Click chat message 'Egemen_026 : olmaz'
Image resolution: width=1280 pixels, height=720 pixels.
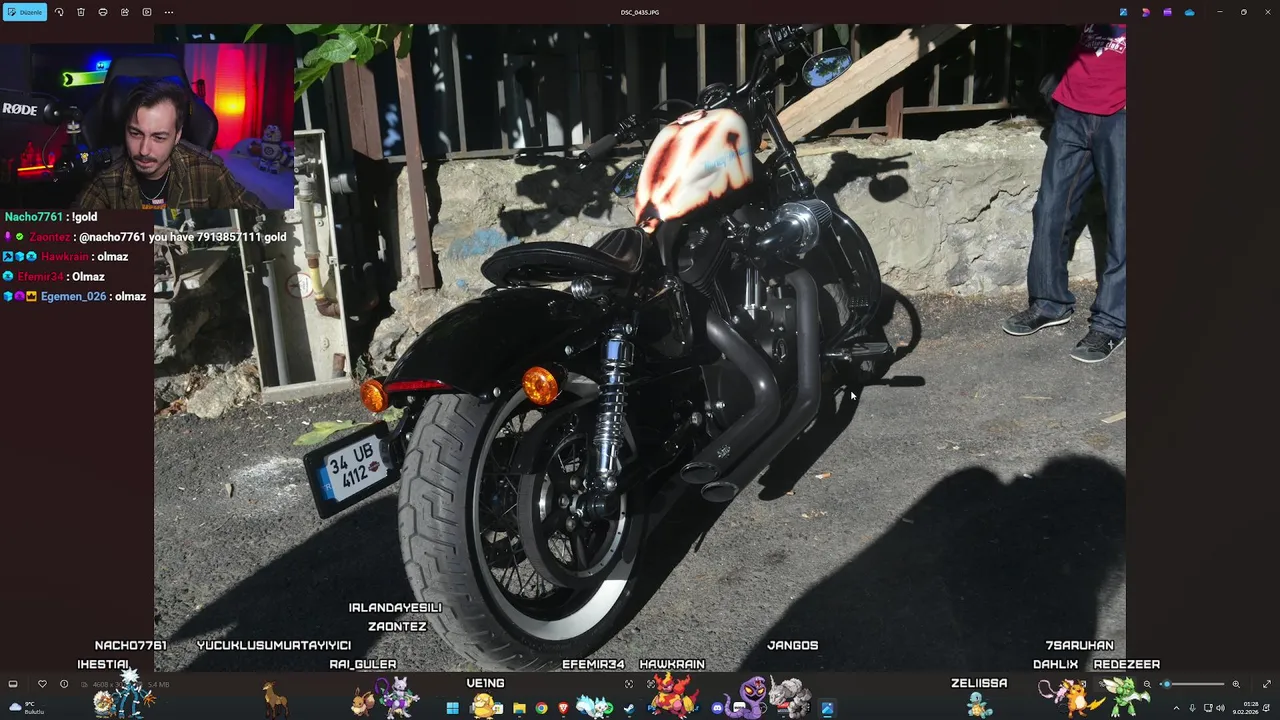pyautogui.click(x=75, y=297)
